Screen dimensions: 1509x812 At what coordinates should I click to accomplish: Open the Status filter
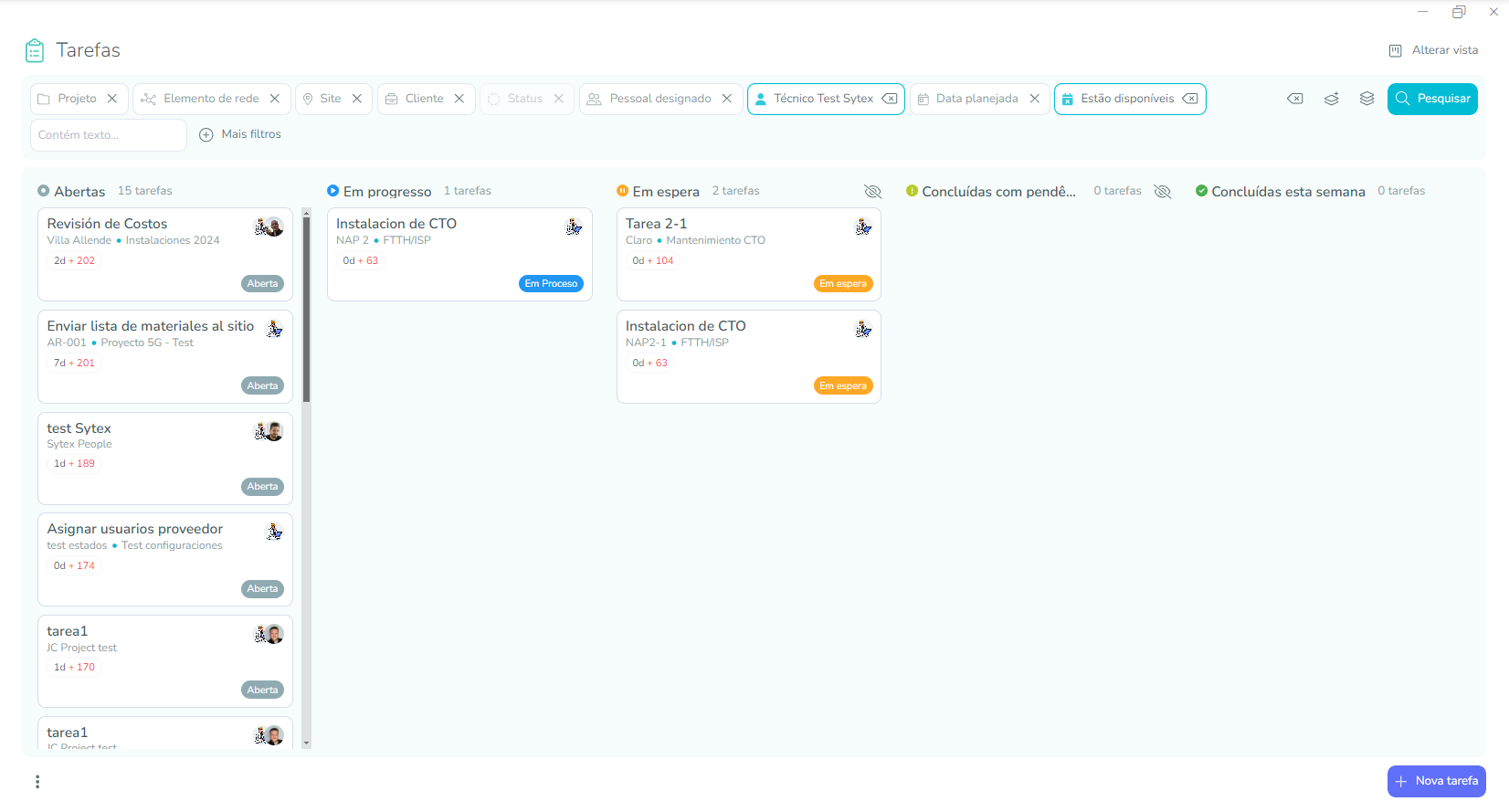515,99
